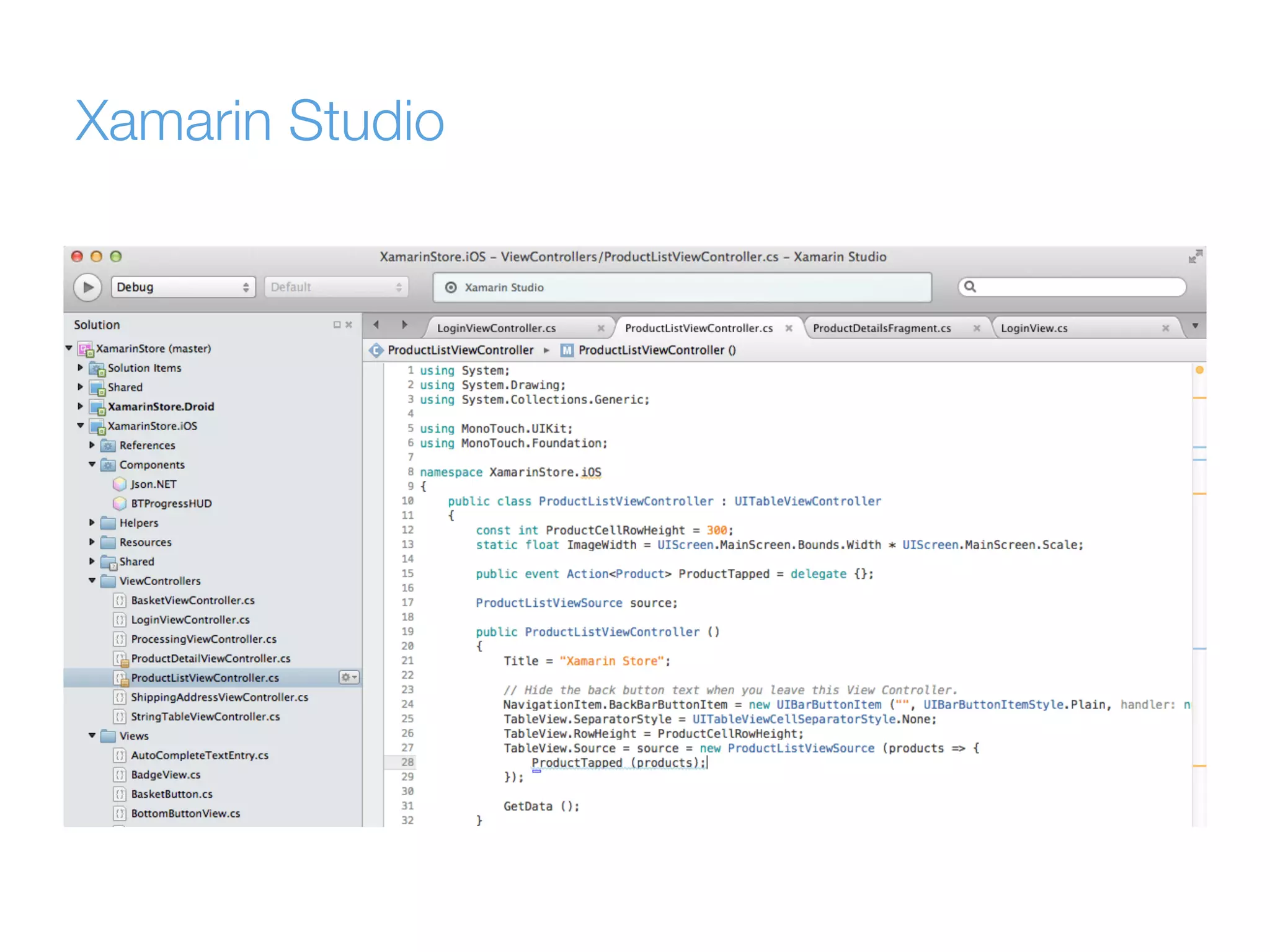Click line number 28 in the gutter
Viewport: 1270px width, 952px height.
(x=407, y=762)
